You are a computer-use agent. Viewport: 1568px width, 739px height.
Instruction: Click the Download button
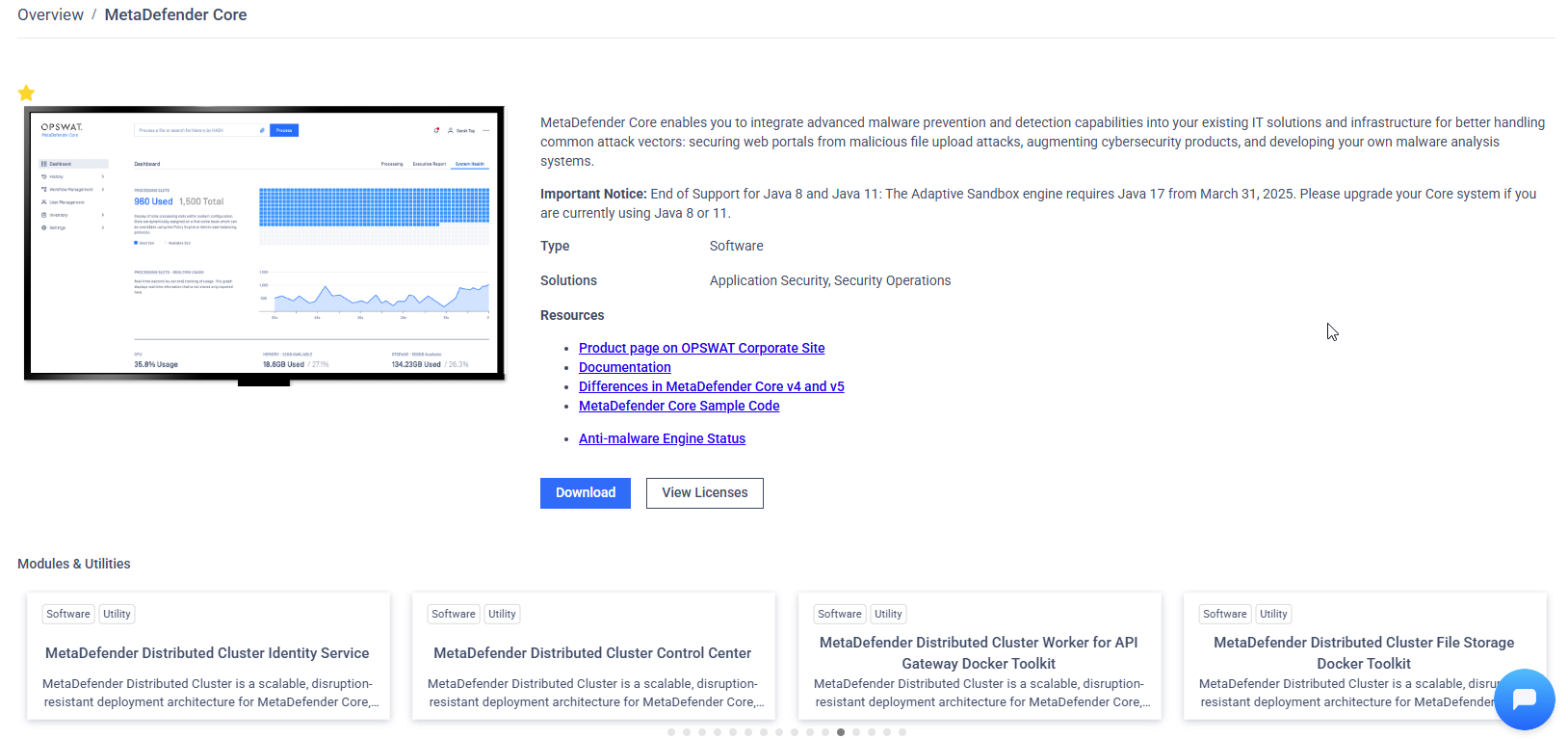[586, 492]
